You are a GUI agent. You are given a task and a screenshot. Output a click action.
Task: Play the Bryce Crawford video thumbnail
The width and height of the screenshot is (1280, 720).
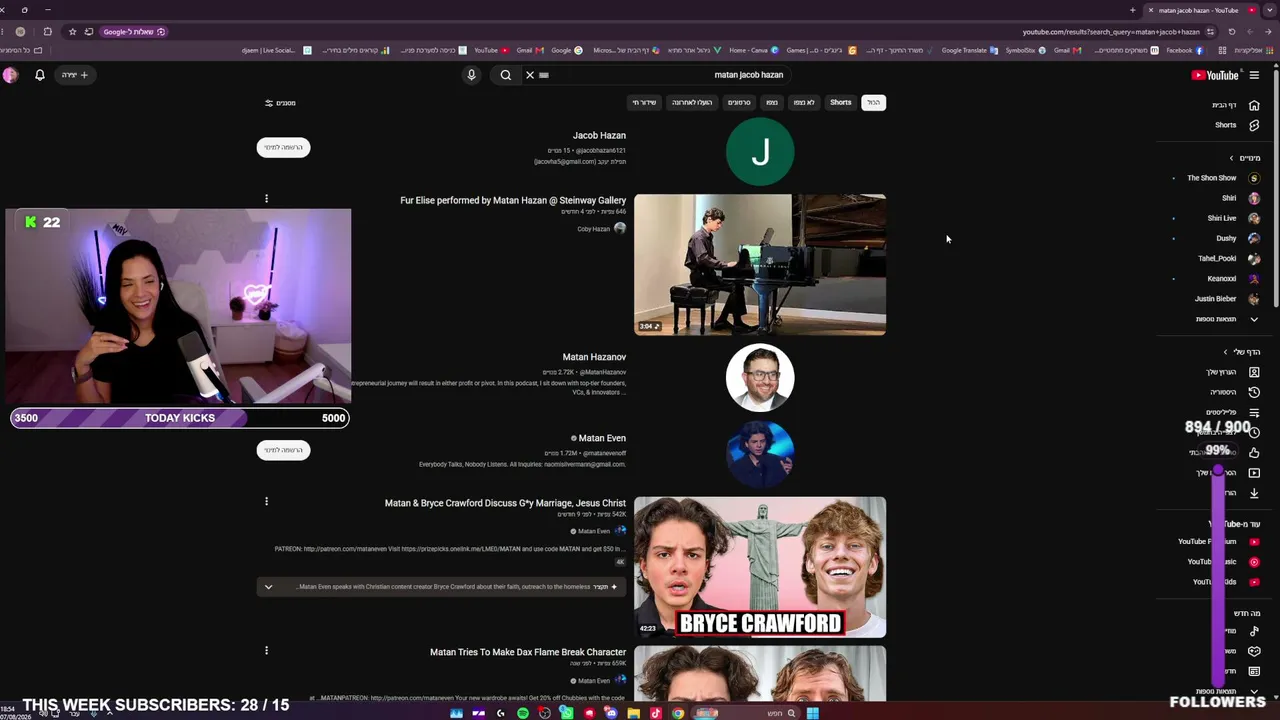pos(760,567)
